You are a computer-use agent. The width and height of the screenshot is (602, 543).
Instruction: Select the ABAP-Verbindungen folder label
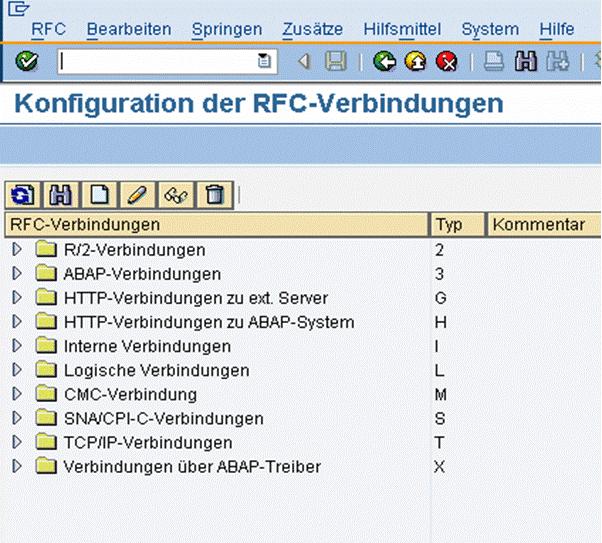(142, 274)
